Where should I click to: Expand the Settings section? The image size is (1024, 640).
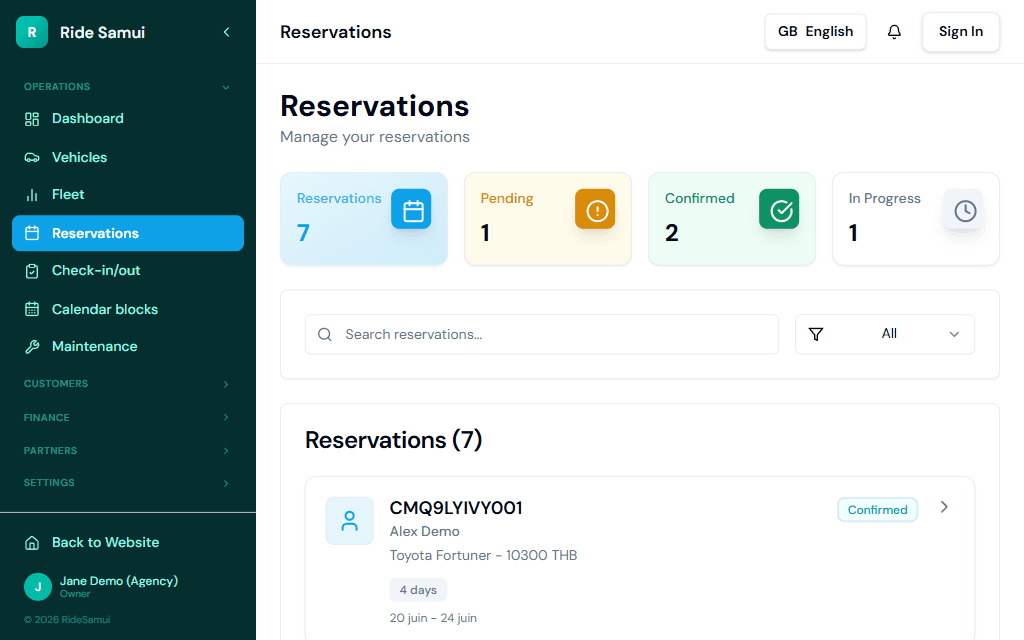click(226, 483)
